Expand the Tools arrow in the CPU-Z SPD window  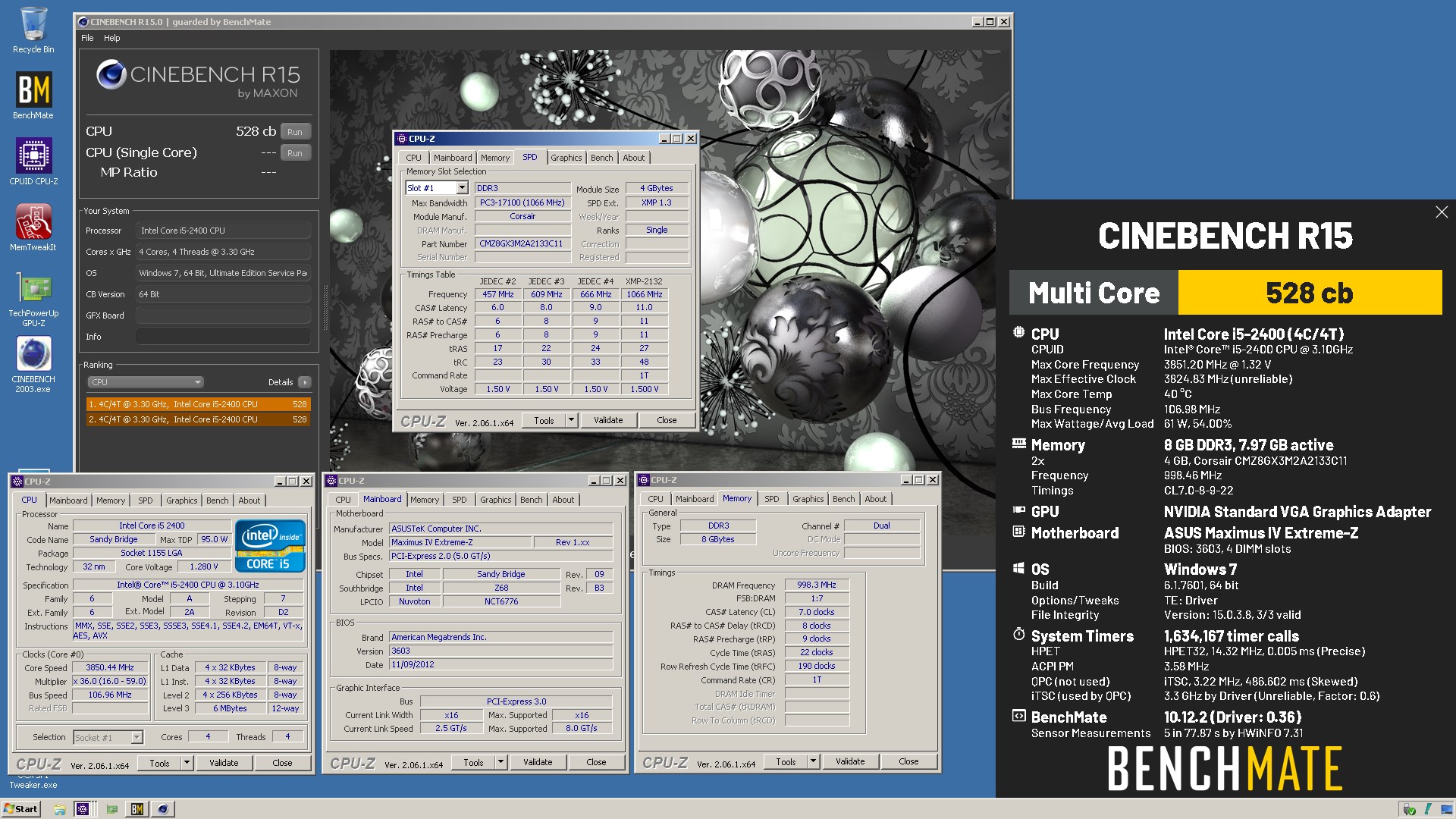(571, 420)
